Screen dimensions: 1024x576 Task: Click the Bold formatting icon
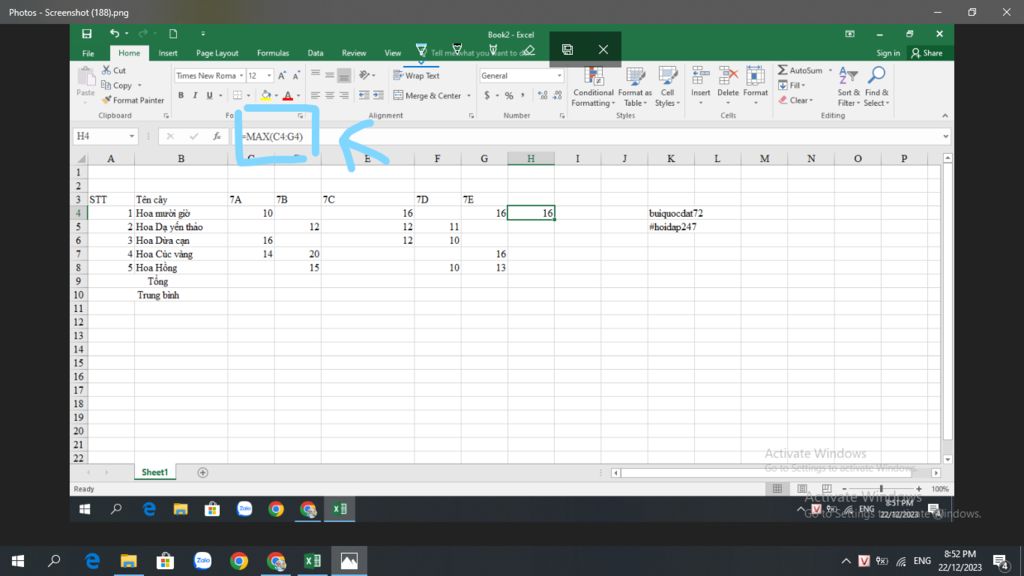181,96
